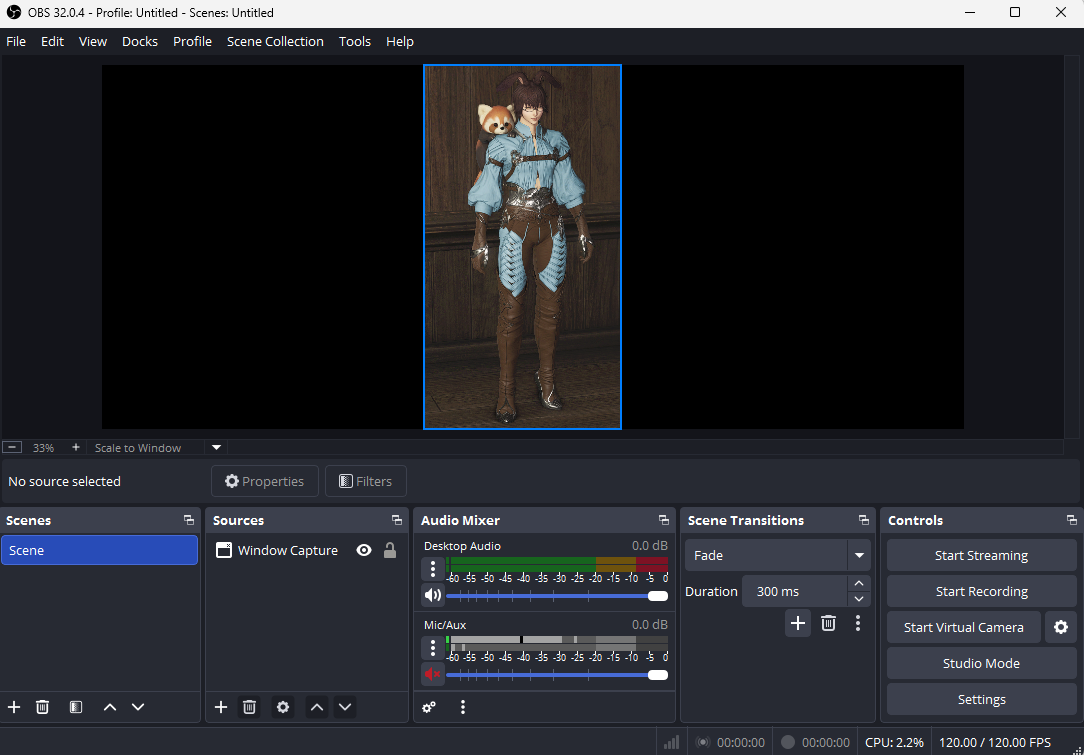Increase transition duration with up arrow
This screenshot has height=755, width=1084.
coord(858,584)
